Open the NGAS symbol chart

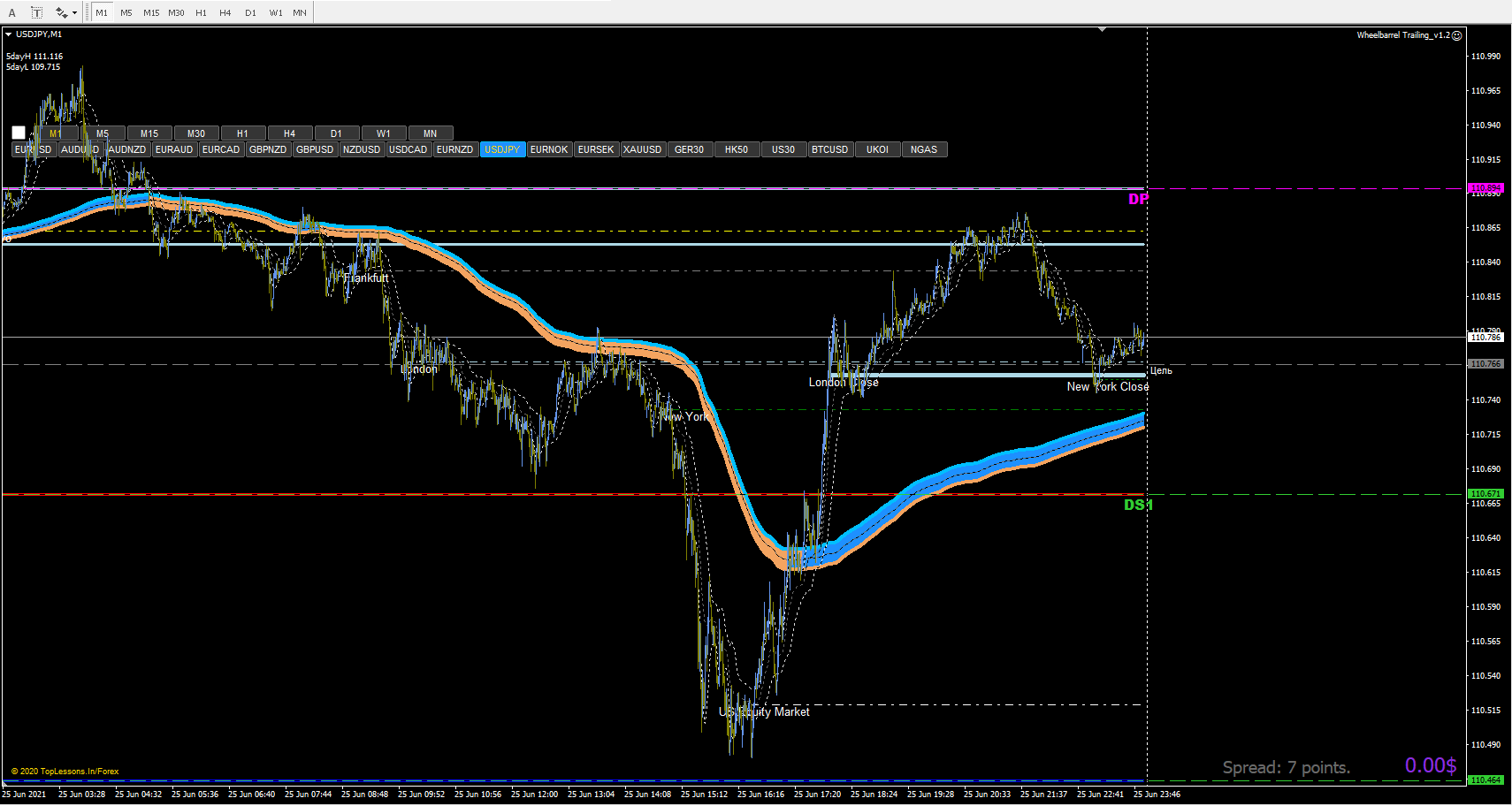[924, 149]
